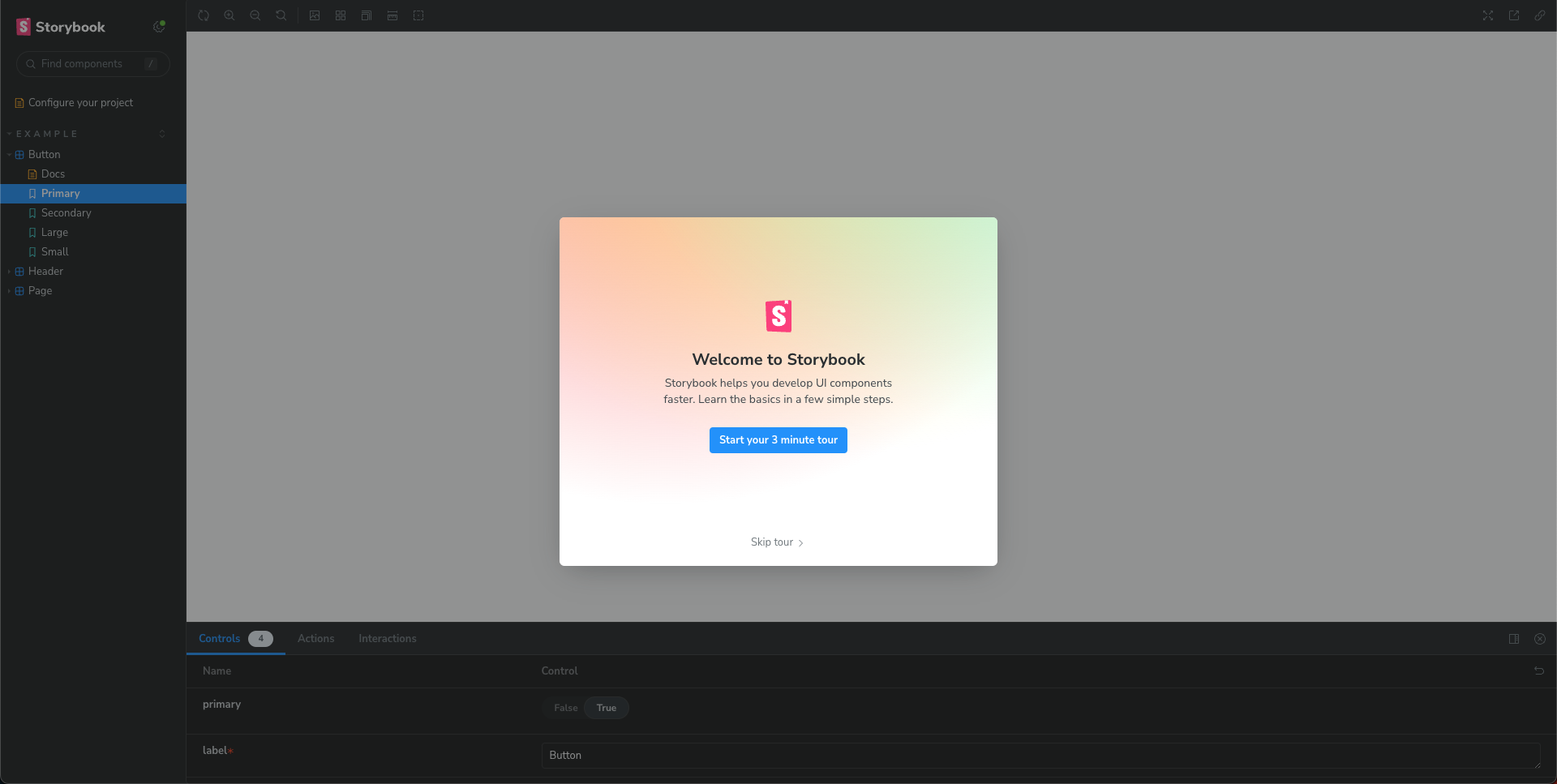This screenshot has height=784, width=1557.
Task: Open the Interactions tab
Action: (388, 639)
